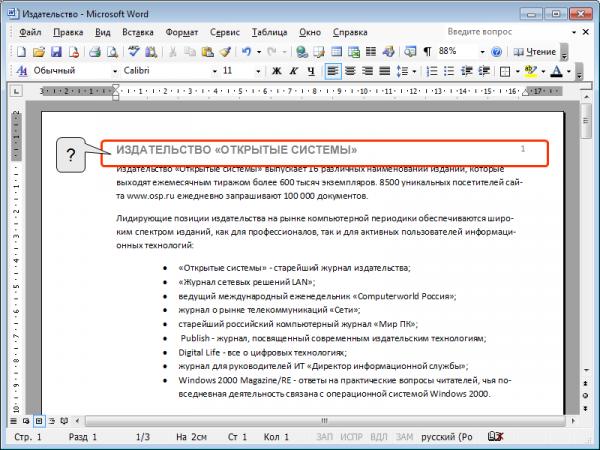Open the 88% zoom dropdown
The width and height of the screenshot is (600, 450).
tap(482, 52)
